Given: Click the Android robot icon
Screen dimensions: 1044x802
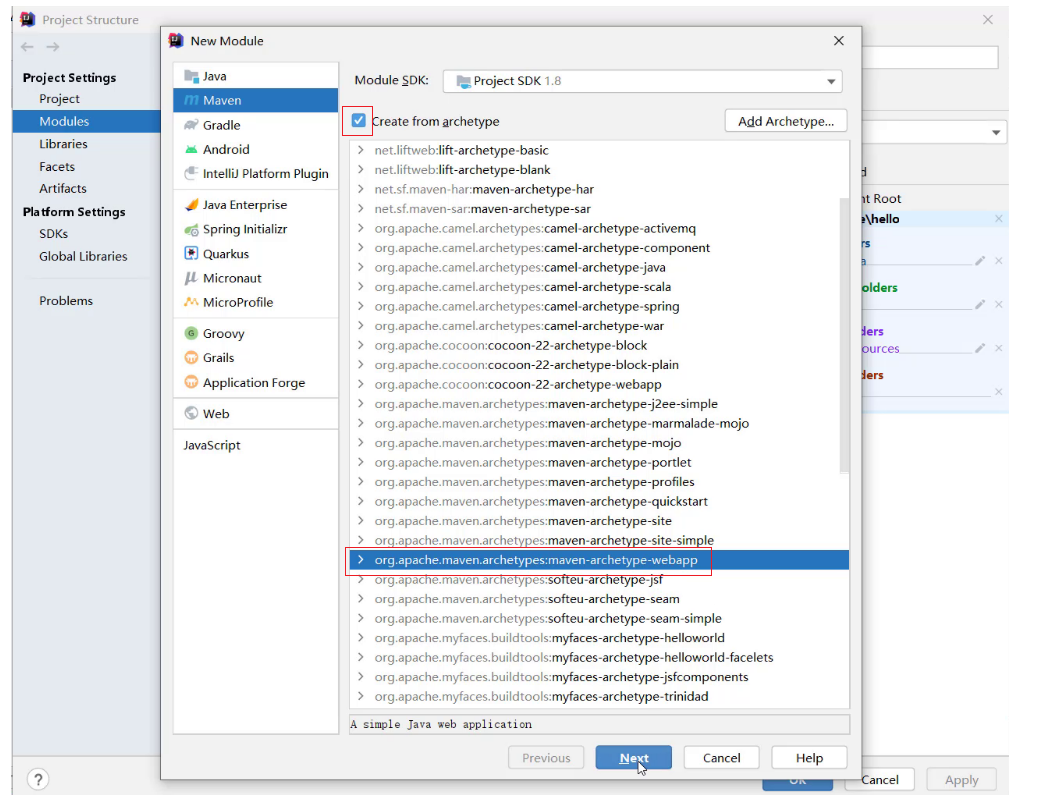Looking at the screenshot, I should coord(191,149).
